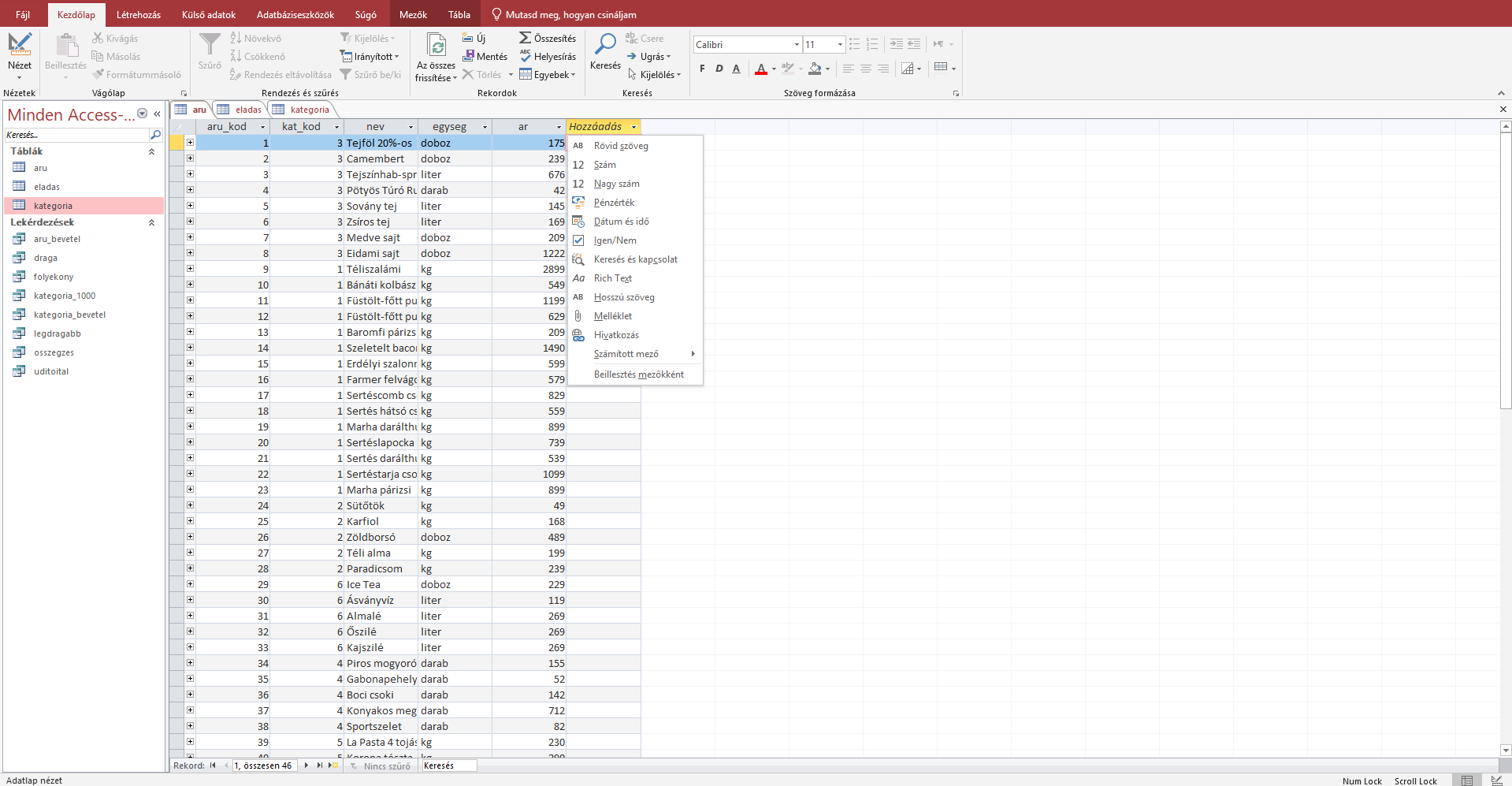Create a new record with Új
The height and width of the screenshot is (786, 1512).
pos(468,38)
